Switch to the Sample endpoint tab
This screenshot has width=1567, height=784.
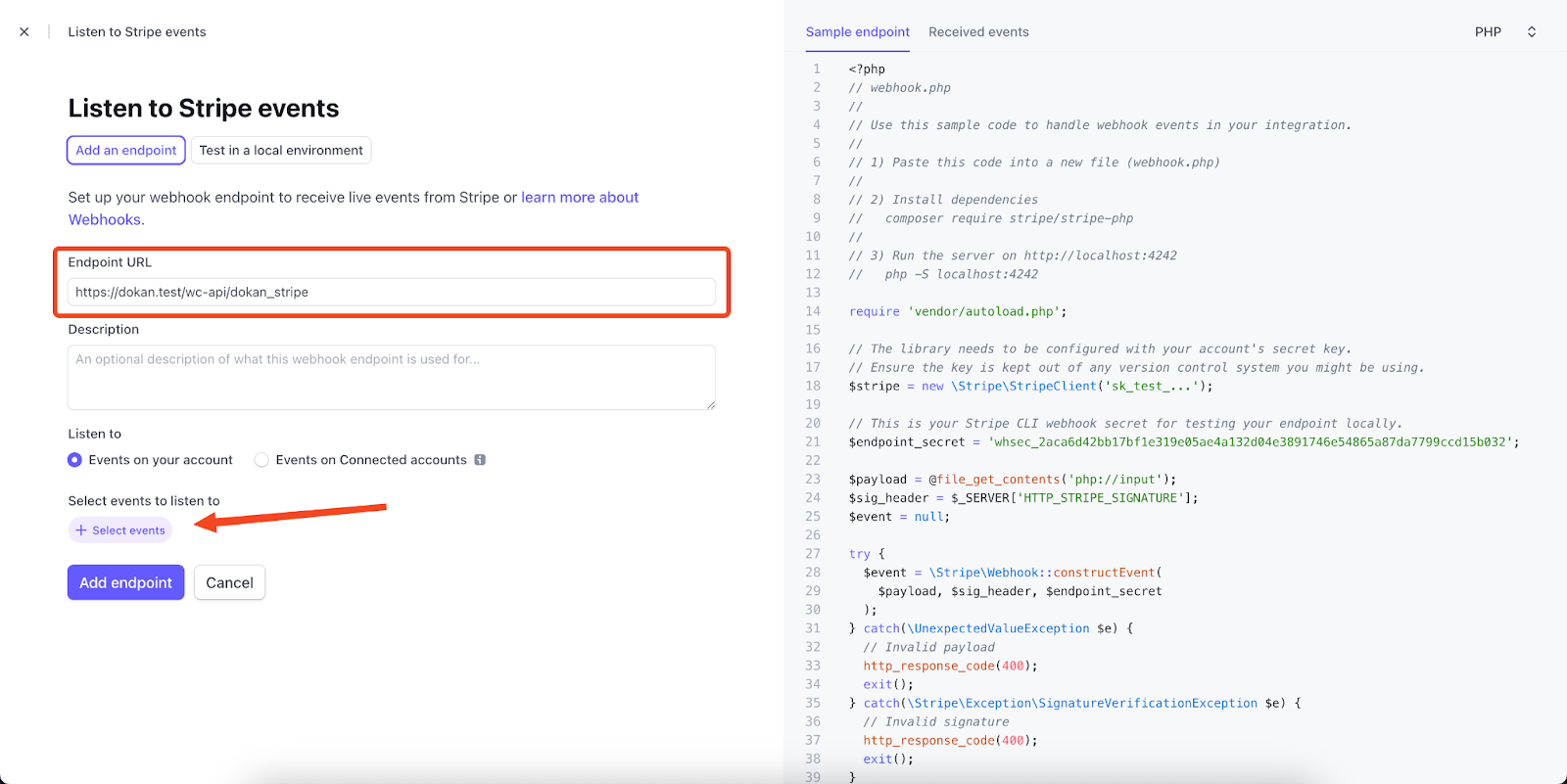click(x=858, y=32)
